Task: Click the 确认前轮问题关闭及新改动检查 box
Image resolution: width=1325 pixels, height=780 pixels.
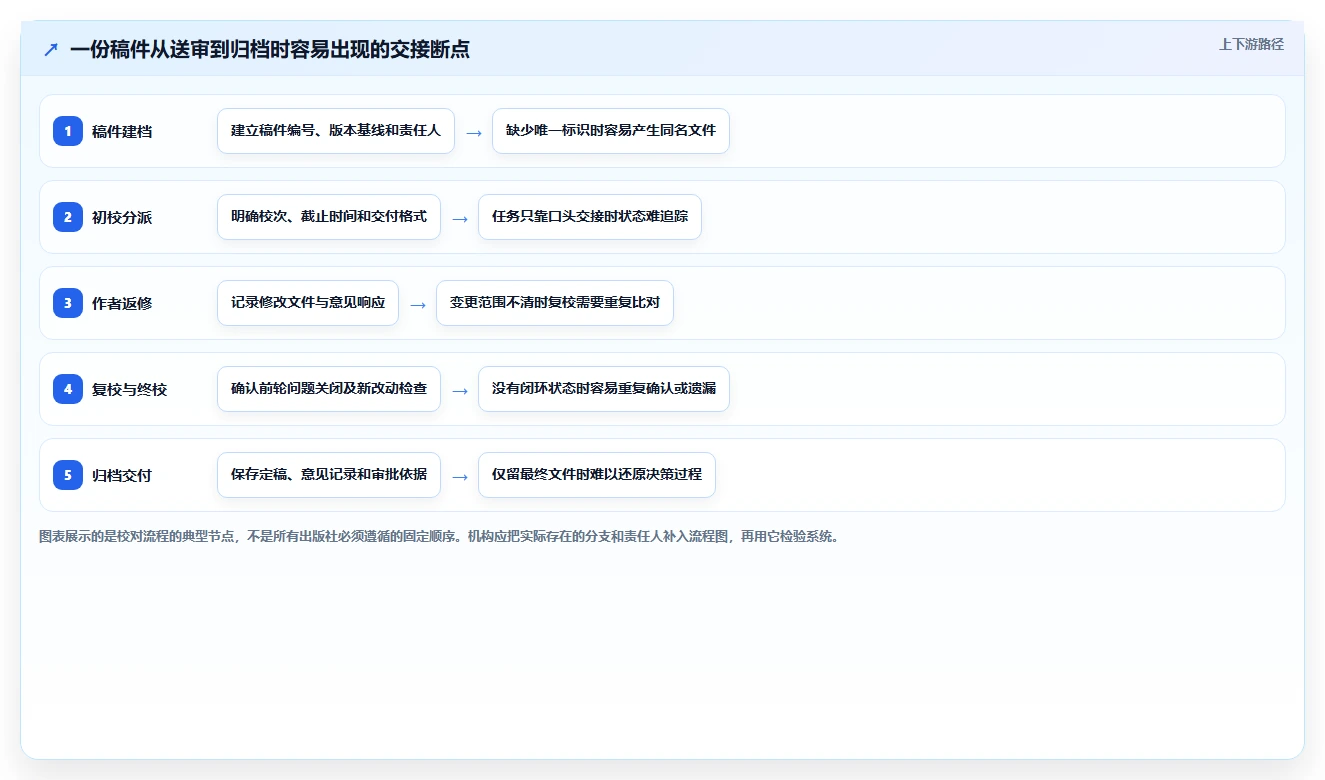Action: 329,389
